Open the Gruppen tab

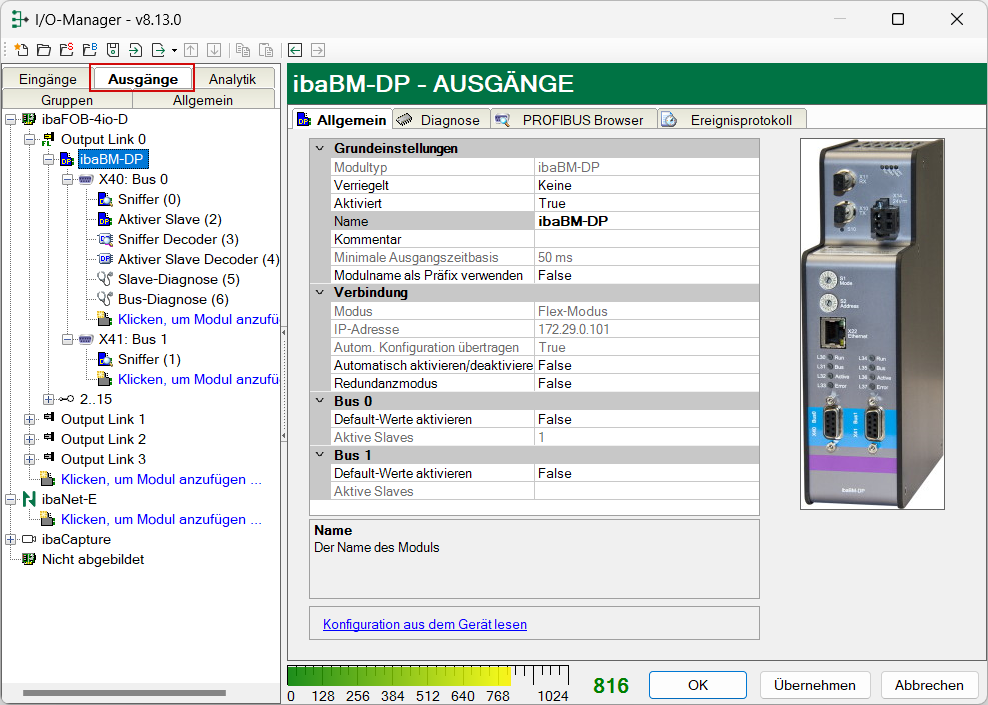(x=67, y=100)
